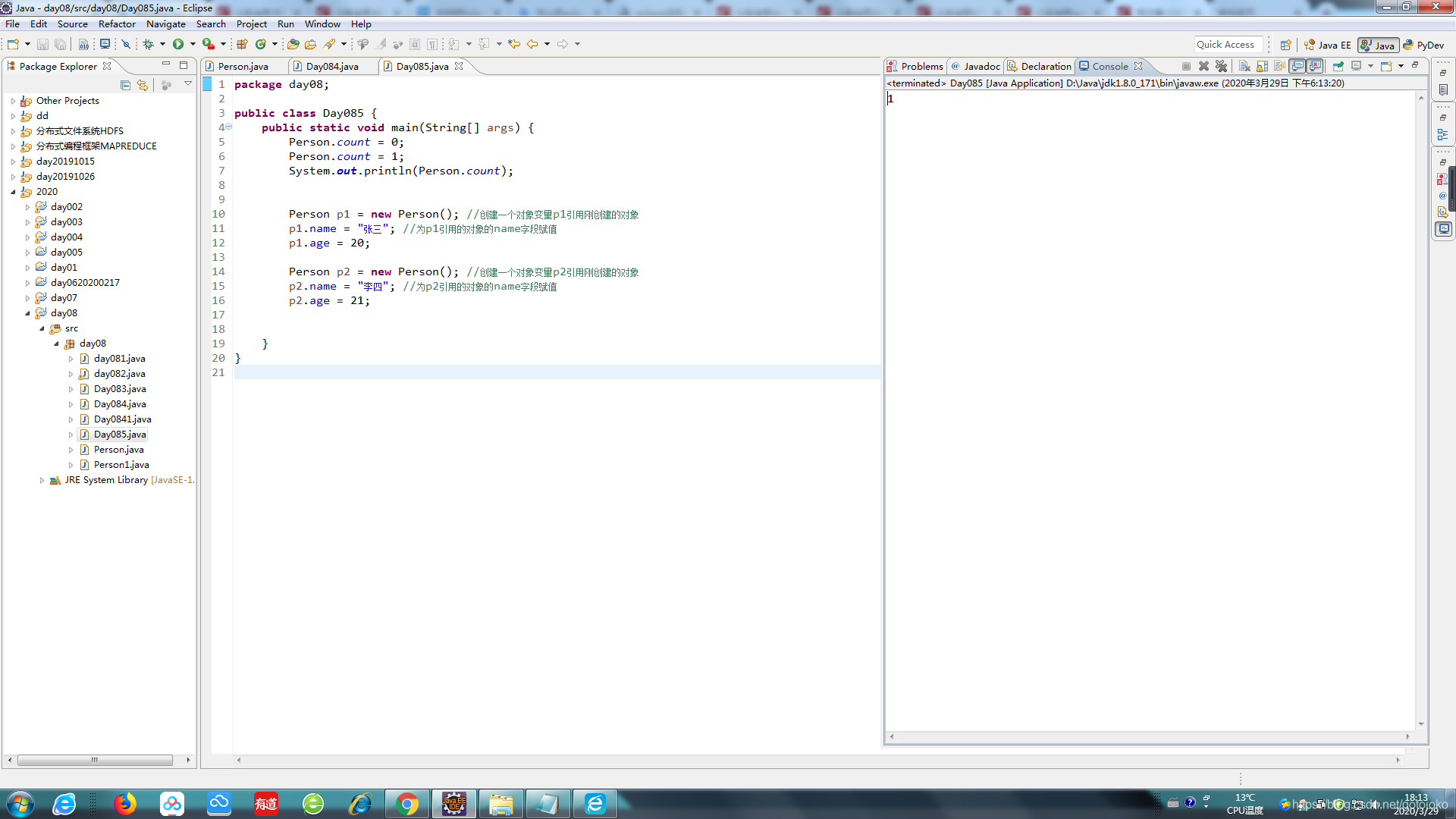
Task: Remove all terminated launches in Console
Action: [1221, 66]
